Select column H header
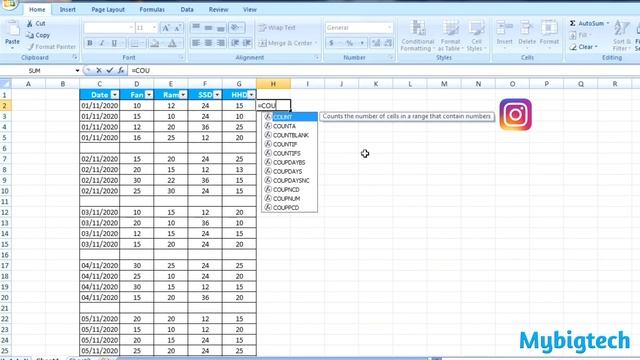The image size is (640, 360). click(273, 84)
